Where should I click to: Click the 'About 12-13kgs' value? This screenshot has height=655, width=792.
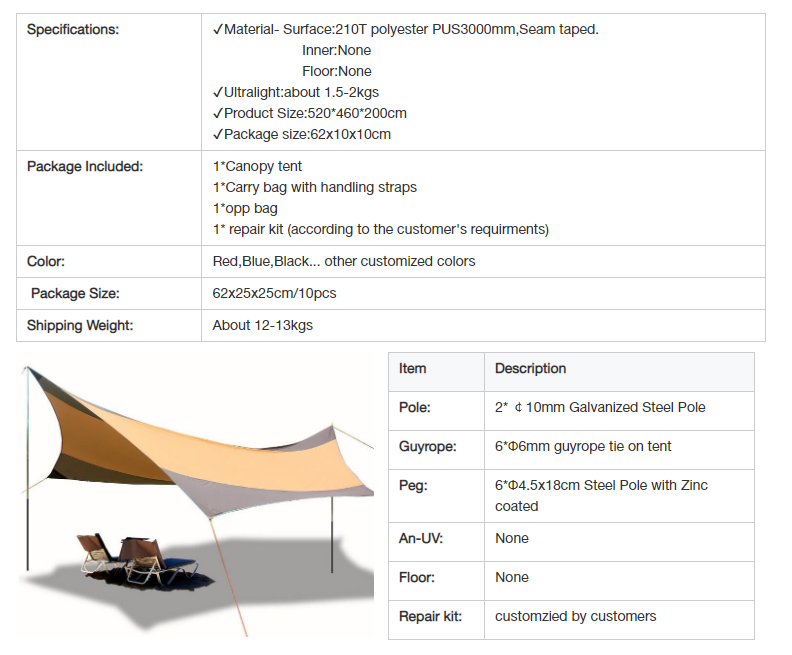263,326
